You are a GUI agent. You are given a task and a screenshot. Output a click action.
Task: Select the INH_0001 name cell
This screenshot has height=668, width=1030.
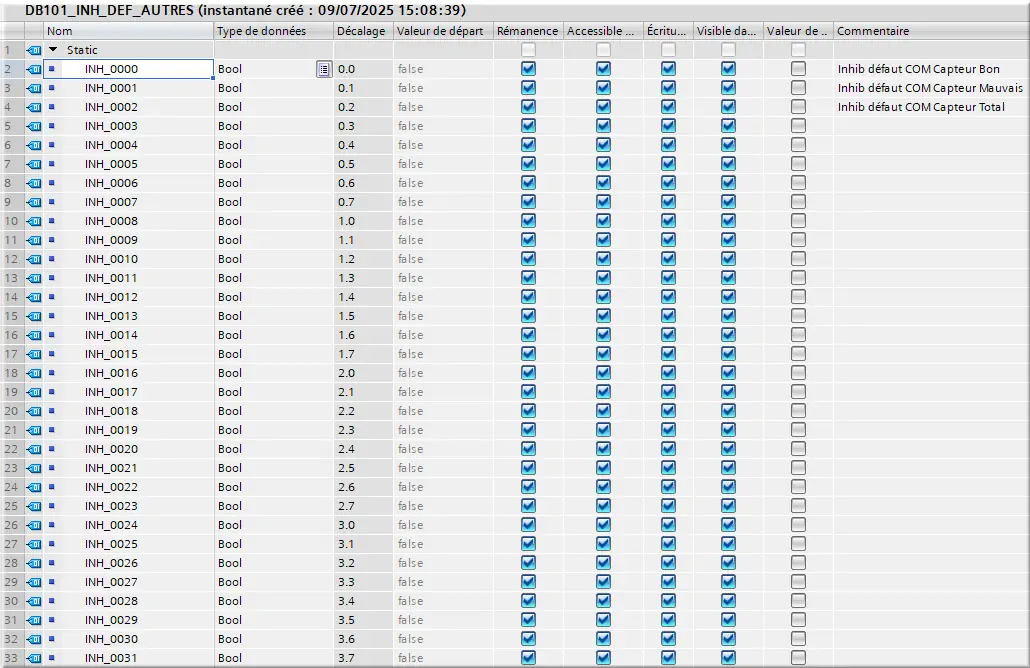(128, 88)
